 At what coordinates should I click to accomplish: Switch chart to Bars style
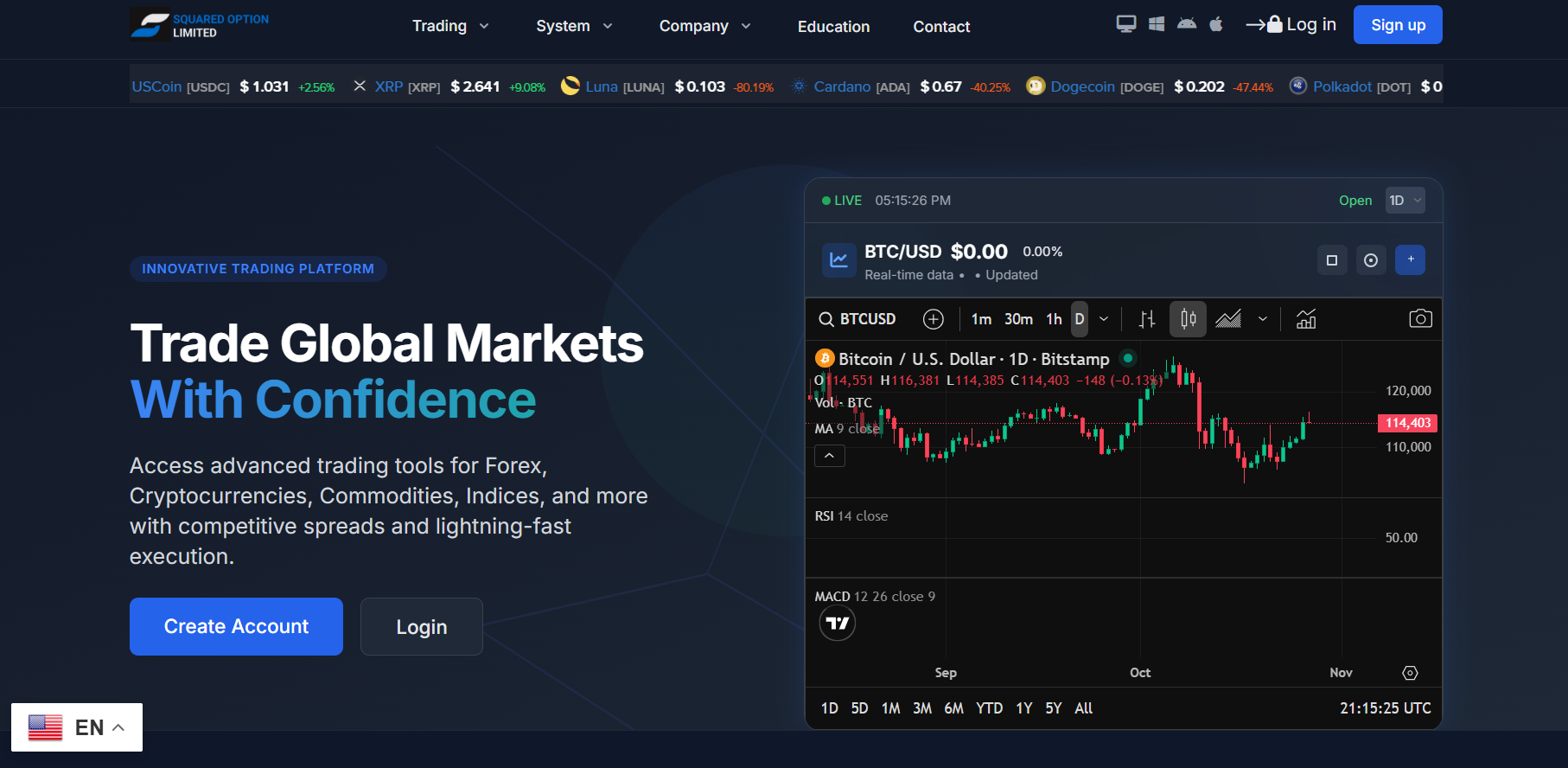(1147, 319)
